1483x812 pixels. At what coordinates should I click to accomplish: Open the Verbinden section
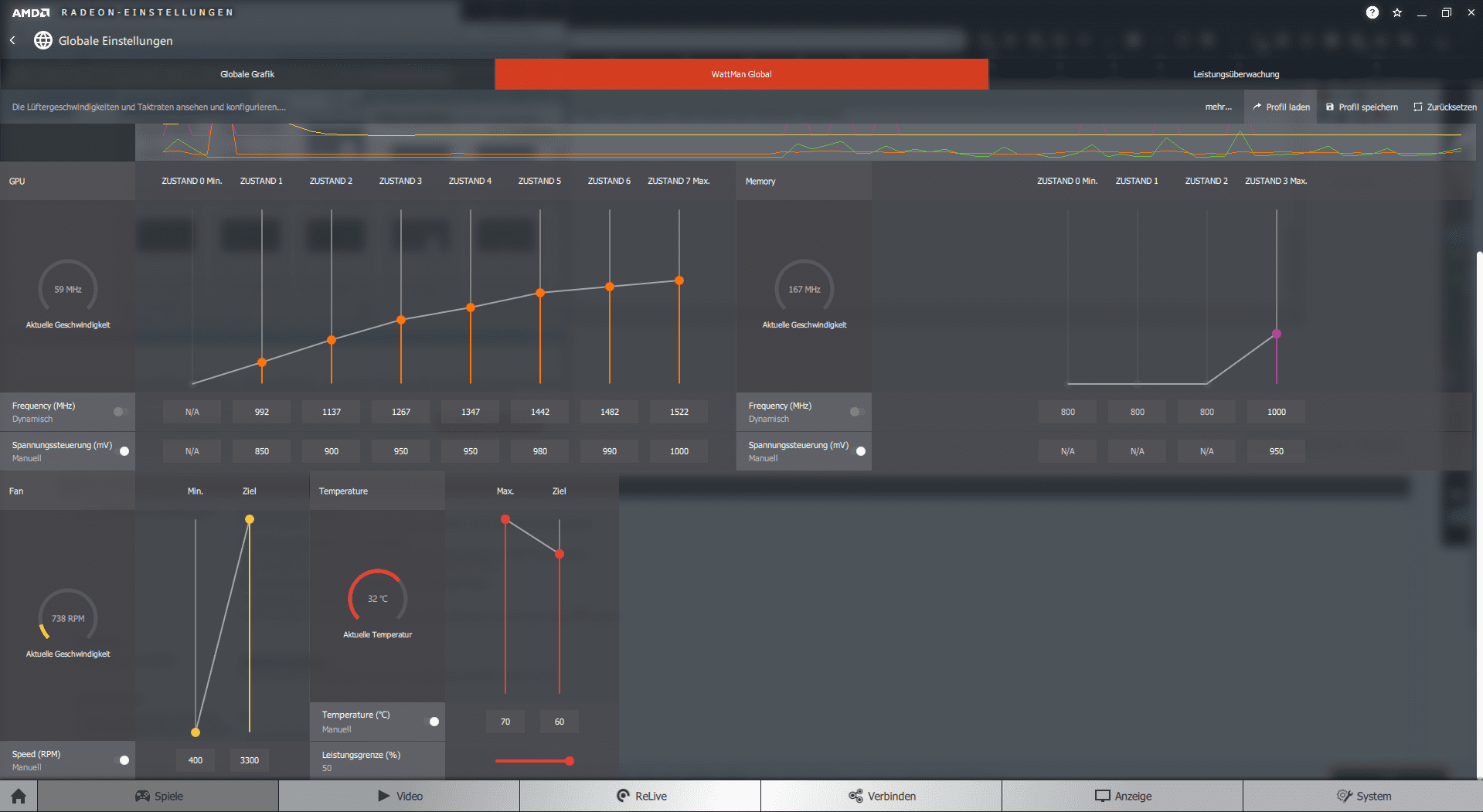coord(882,796)
